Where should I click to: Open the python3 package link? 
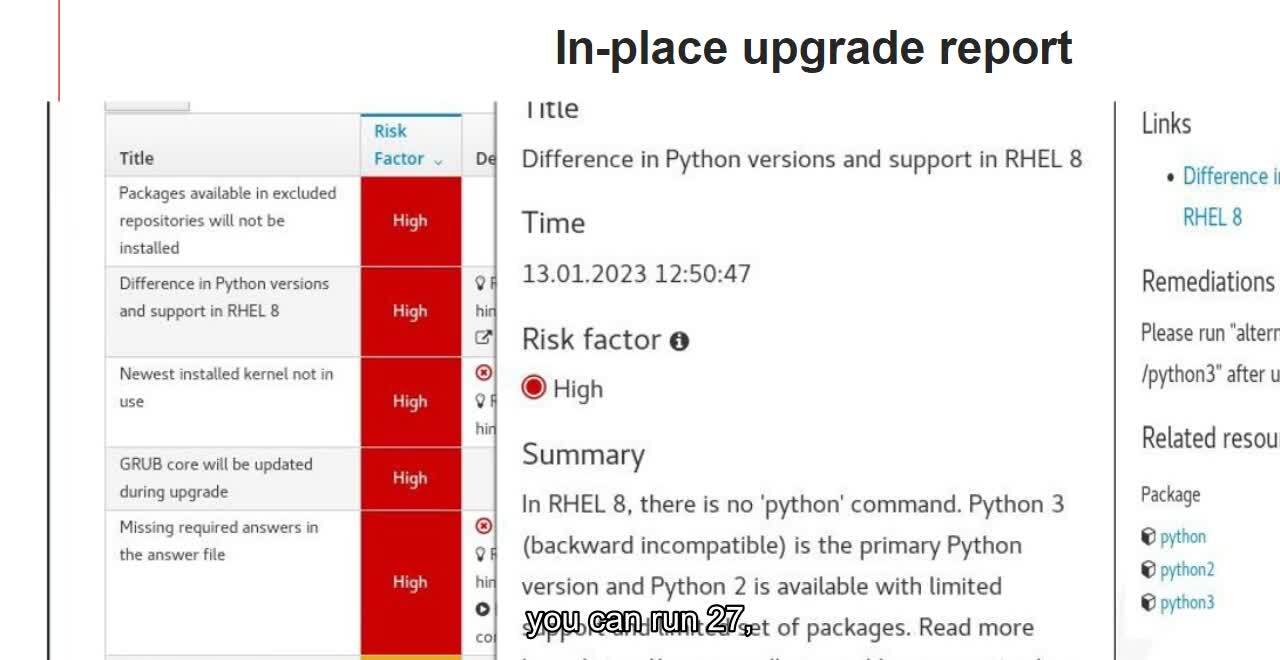point(1187,603)
